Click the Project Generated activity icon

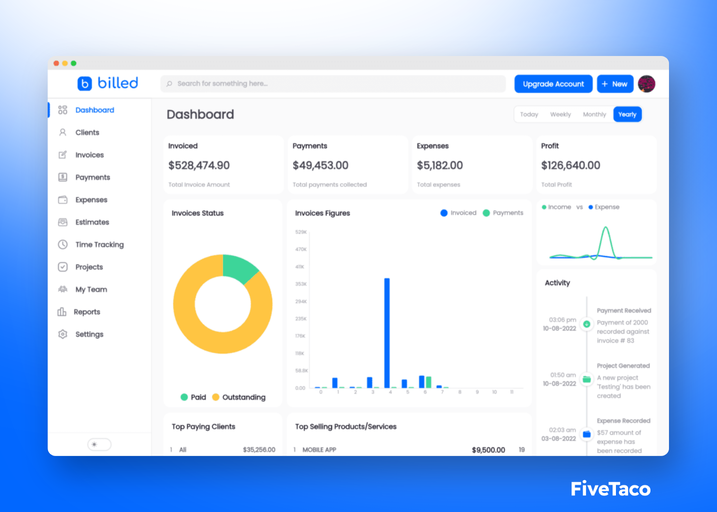click(586, 379)
